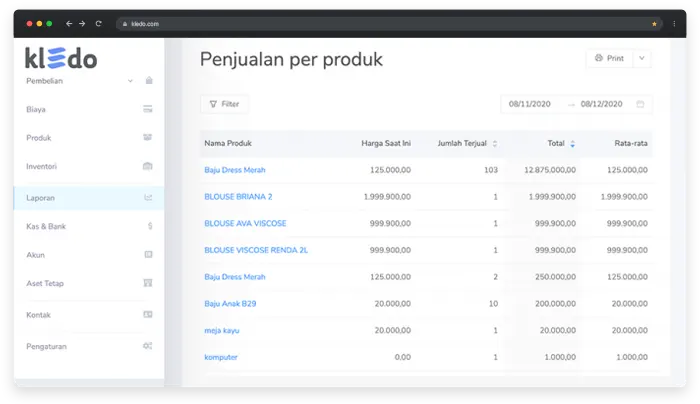Screen dimensions: 700x404
Task: Click the Pengaturan gear icon
Action: pyautogui.click(x=148, y=346)
